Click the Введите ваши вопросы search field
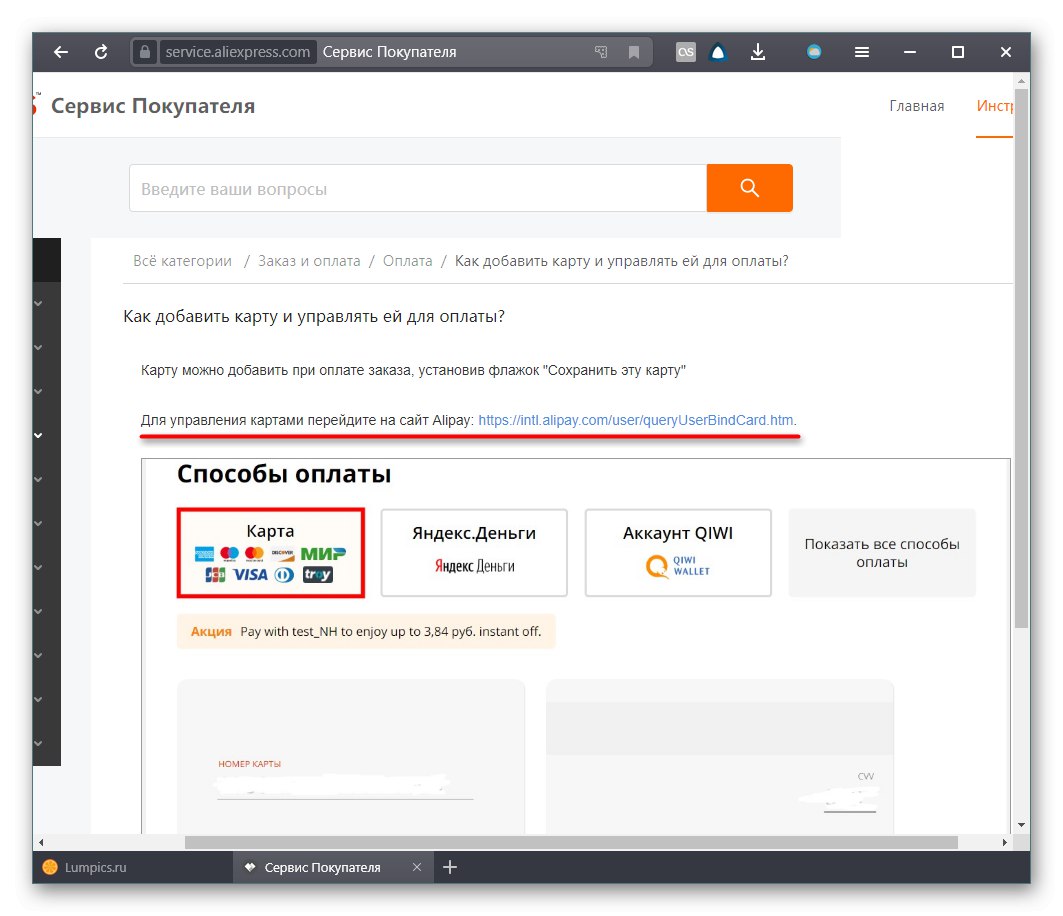 pos(418,188)
